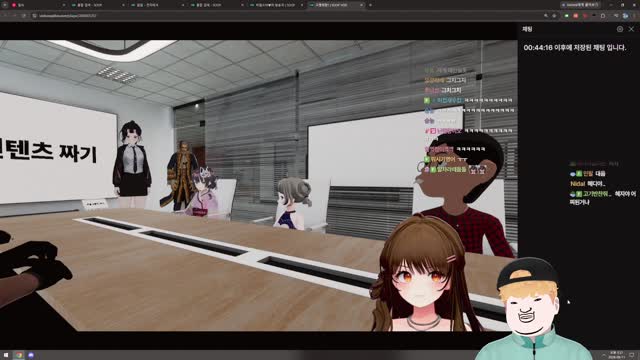Bookmark this page with star icon
Screen dimensions: 640x360
[x=554, y=16]
